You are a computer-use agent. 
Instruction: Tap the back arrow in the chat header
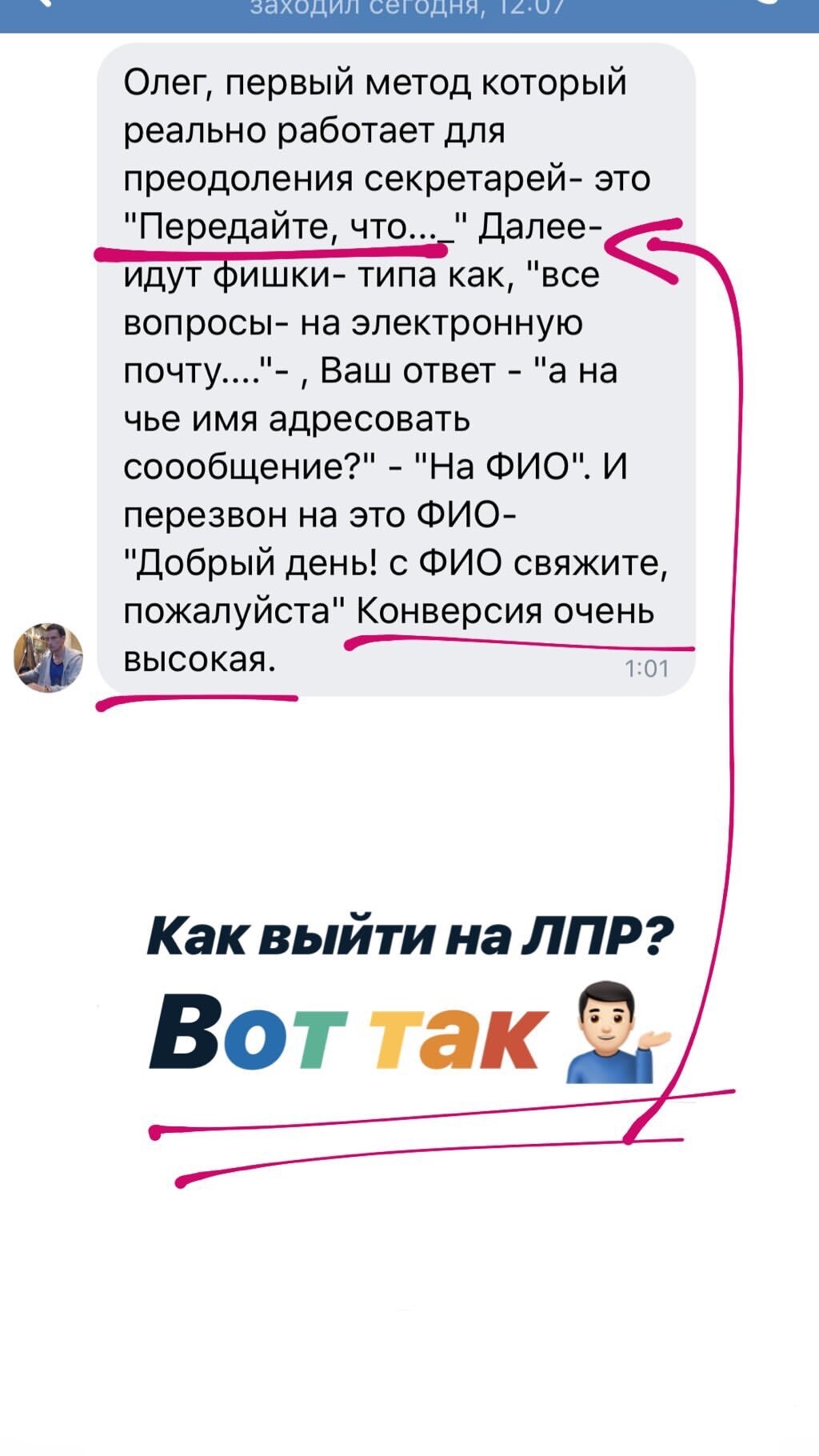point(42,4)
